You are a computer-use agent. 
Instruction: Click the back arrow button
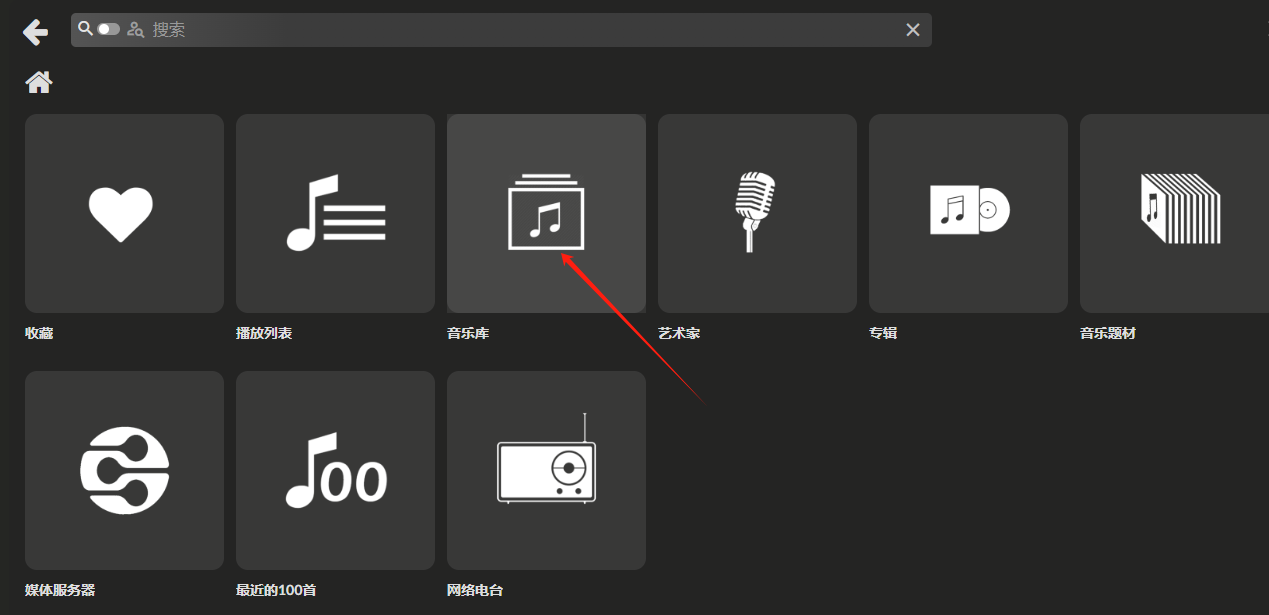(x=35, y=32)
